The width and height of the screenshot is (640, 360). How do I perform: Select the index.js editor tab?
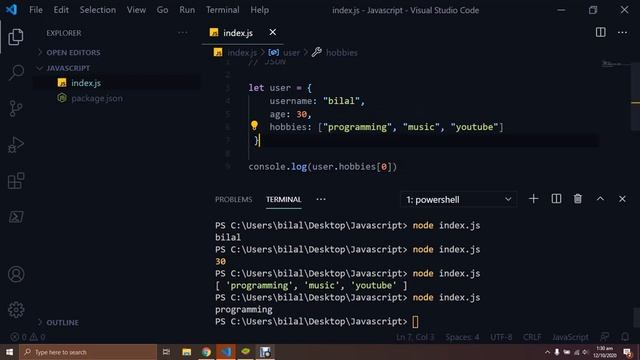[x=238, y=33]
